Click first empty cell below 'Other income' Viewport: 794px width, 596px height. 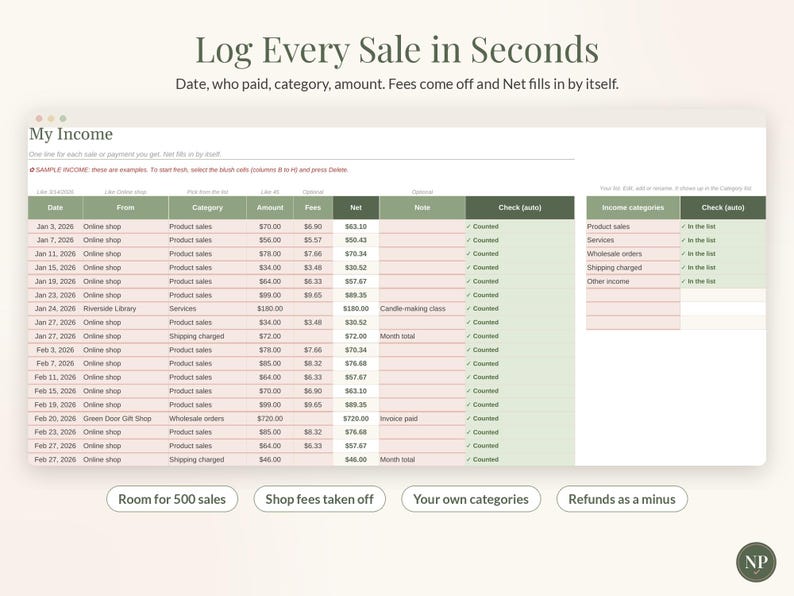click(x=633, y=295)
